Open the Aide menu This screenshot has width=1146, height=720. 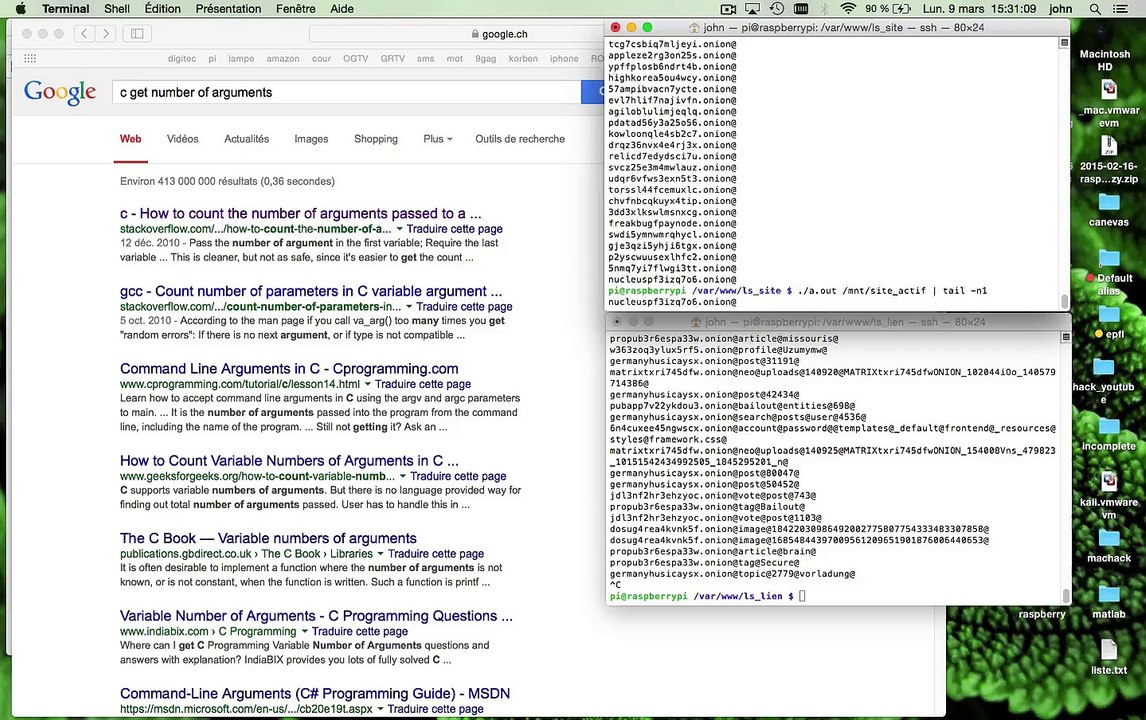coord(342,9)
